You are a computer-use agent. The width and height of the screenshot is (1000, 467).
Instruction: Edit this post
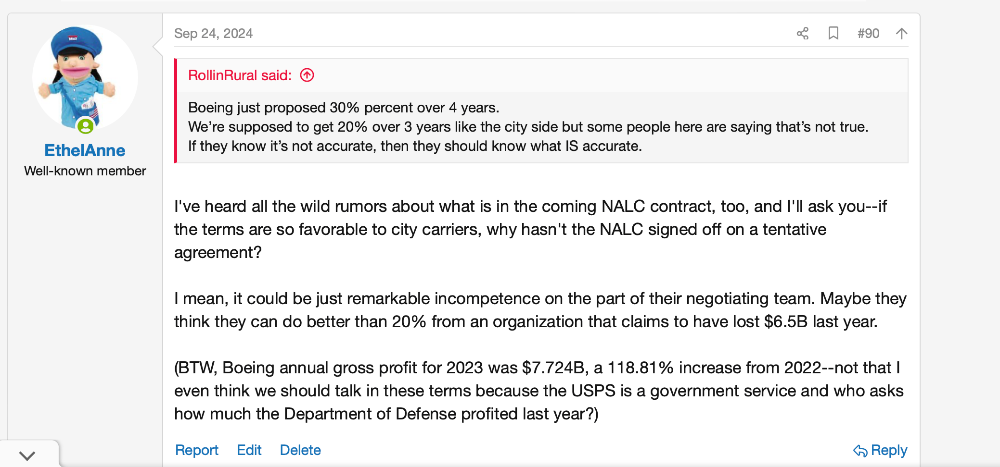tap(249, 450)
